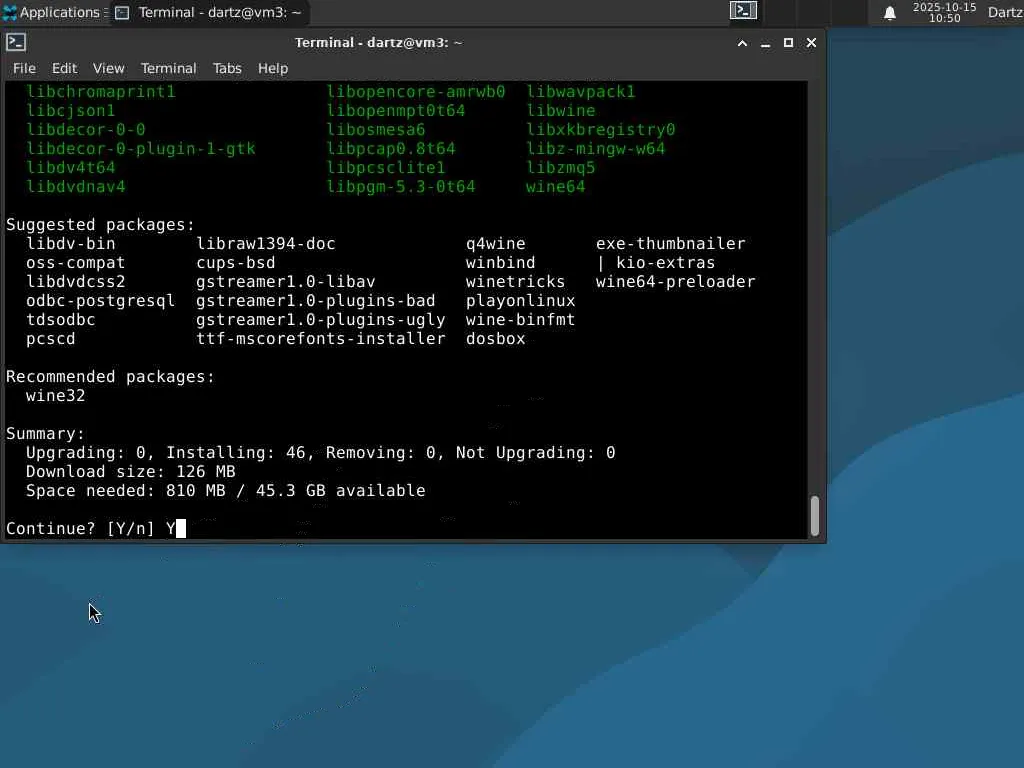1024x768 pixels.
Task: Click 'wine-binfmt' package name
Action: pos(520,319)
